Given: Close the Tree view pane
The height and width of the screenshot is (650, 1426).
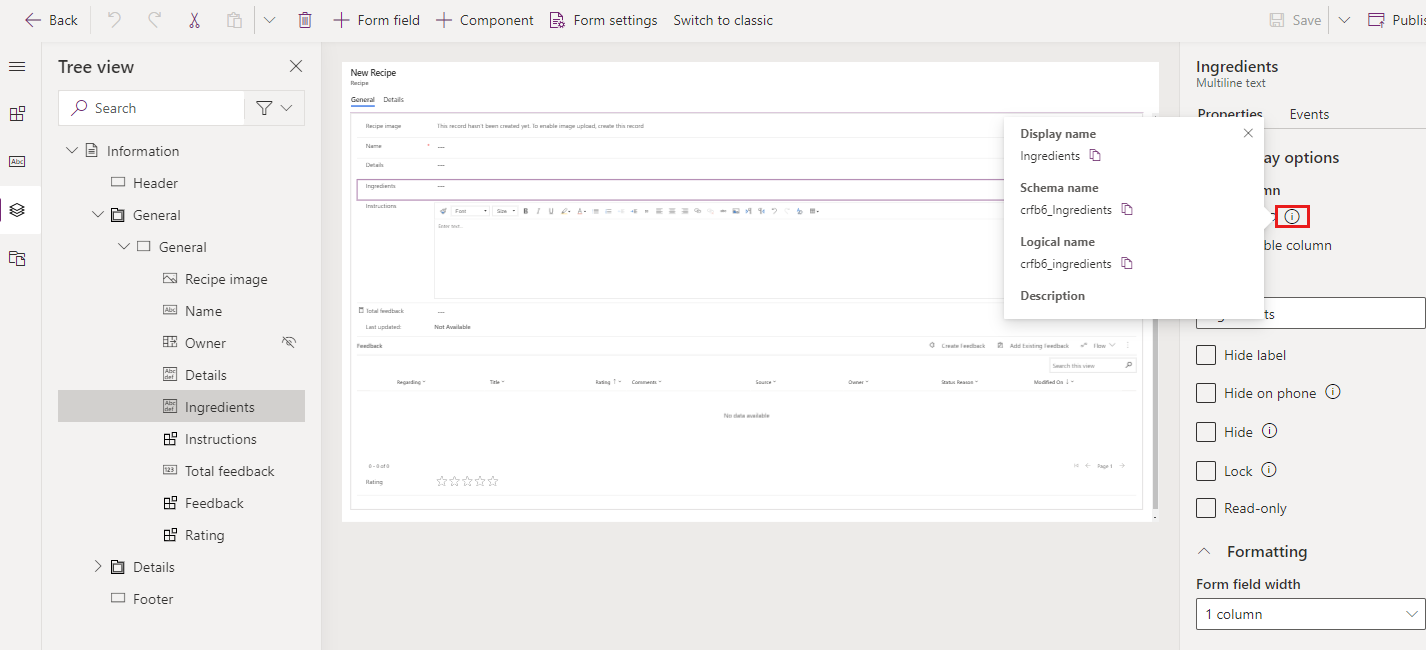Looking at the screenshot, I should coord(296,66).
